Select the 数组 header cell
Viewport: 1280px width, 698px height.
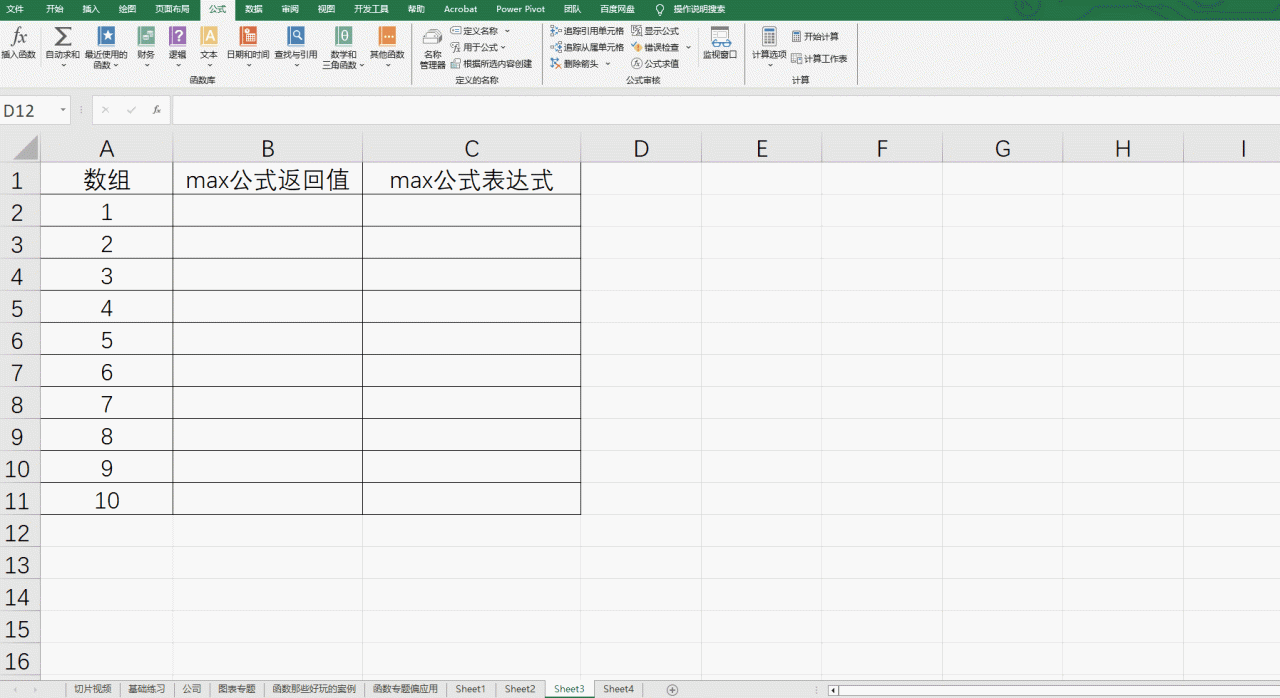click(x=106, y=179)
